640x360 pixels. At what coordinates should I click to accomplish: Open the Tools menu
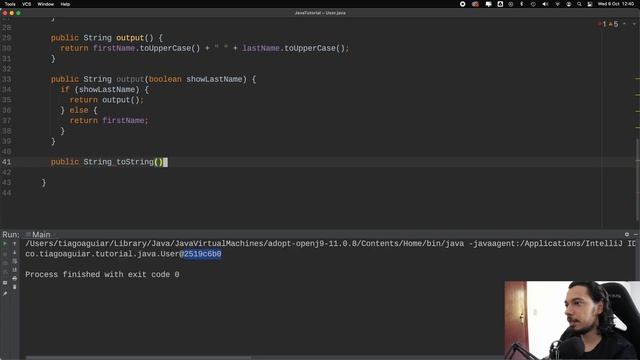tap(10, 4)
